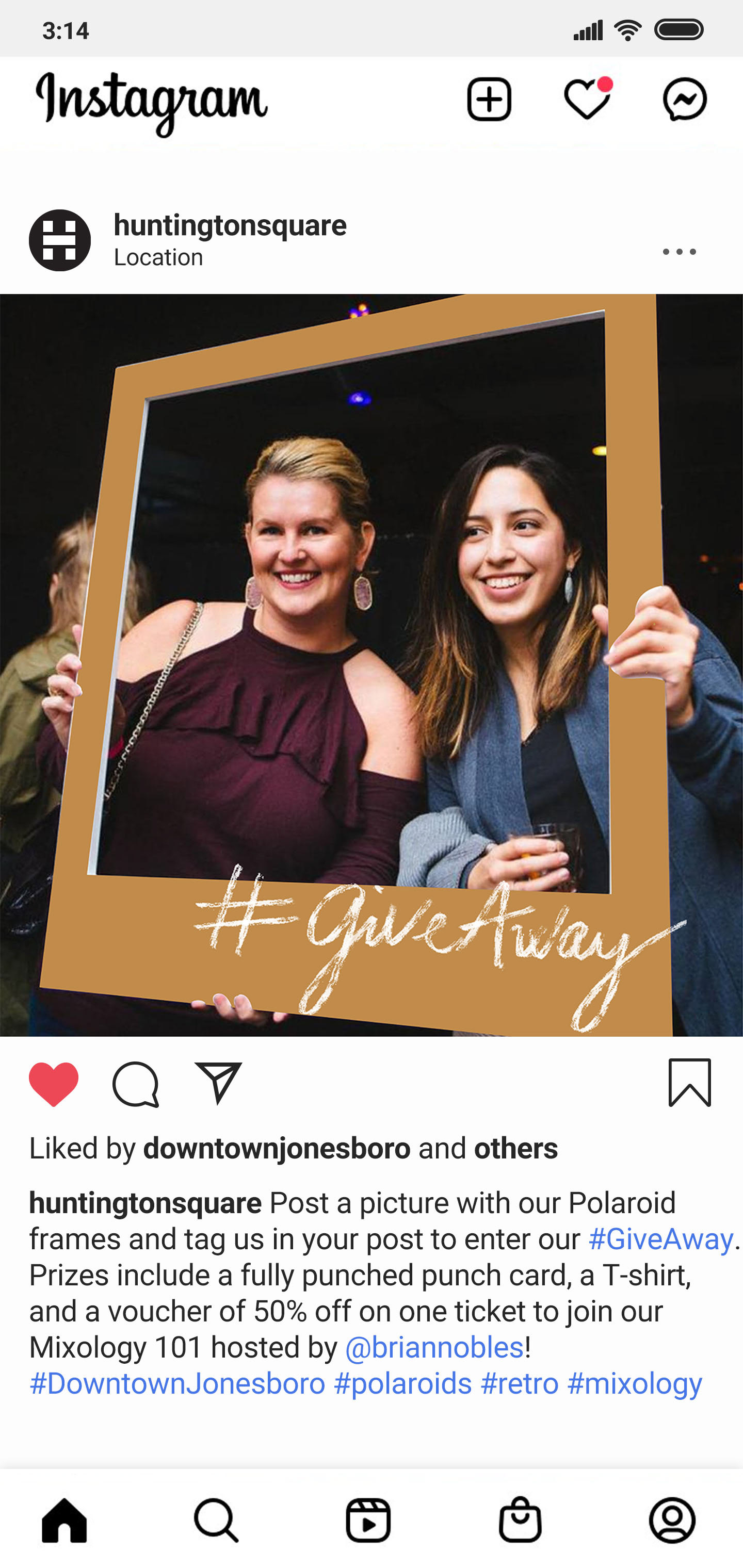The width and height of the screenshot is (743, 1568).
Task: Open the three-dot post options menu
Action: pyautogui.click(x=680, y=251)
